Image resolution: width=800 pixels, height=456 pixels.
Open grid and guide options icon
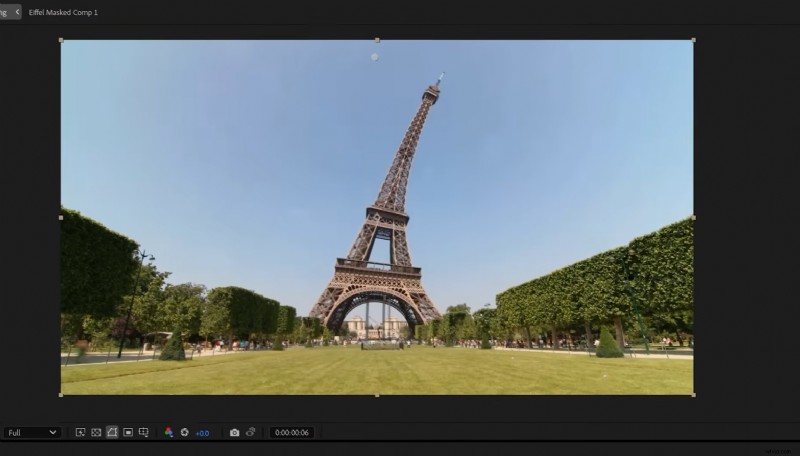coord(144,432)
